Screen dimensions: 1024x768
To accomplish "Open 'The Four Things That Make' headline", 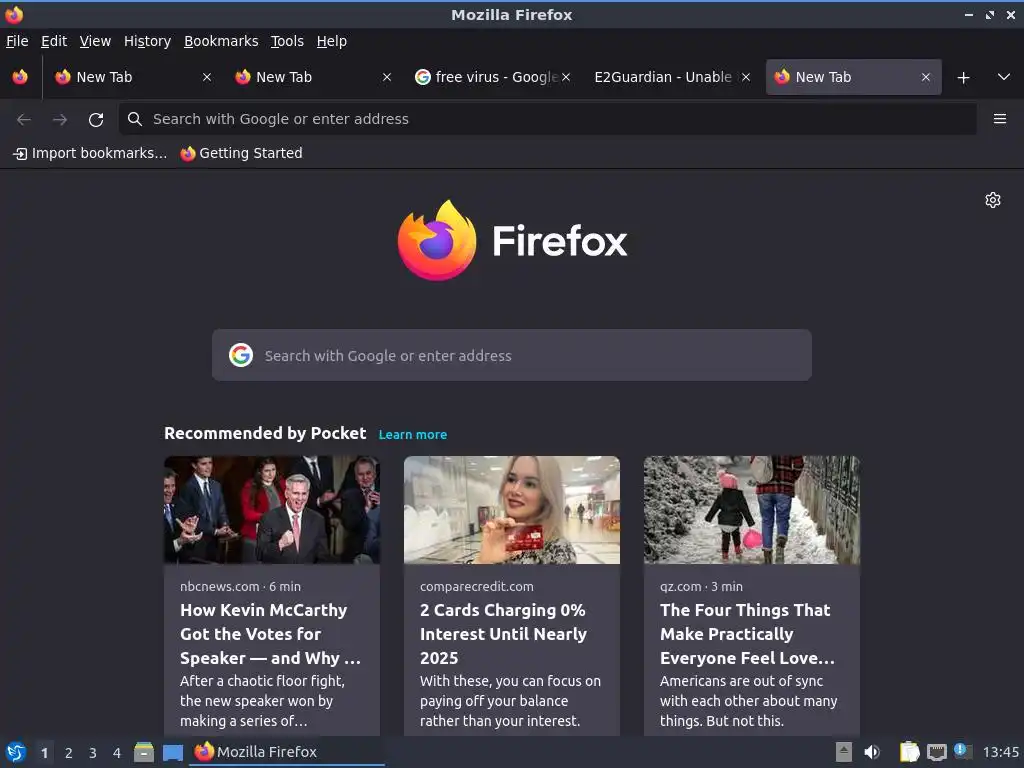I will pyautogui.click(x=747, y=633).
